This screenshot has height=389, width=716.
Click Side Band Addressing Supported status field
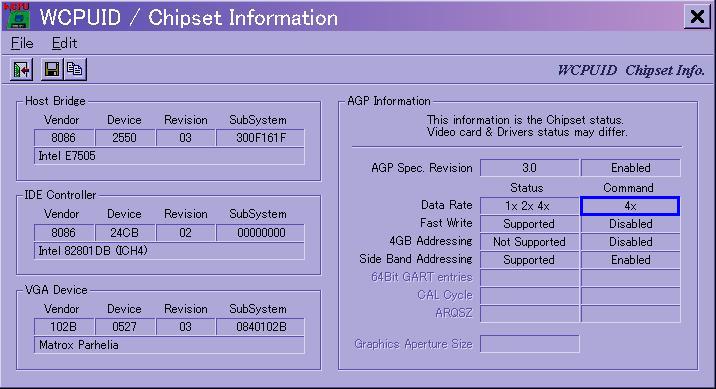click(x=529, y=260)
